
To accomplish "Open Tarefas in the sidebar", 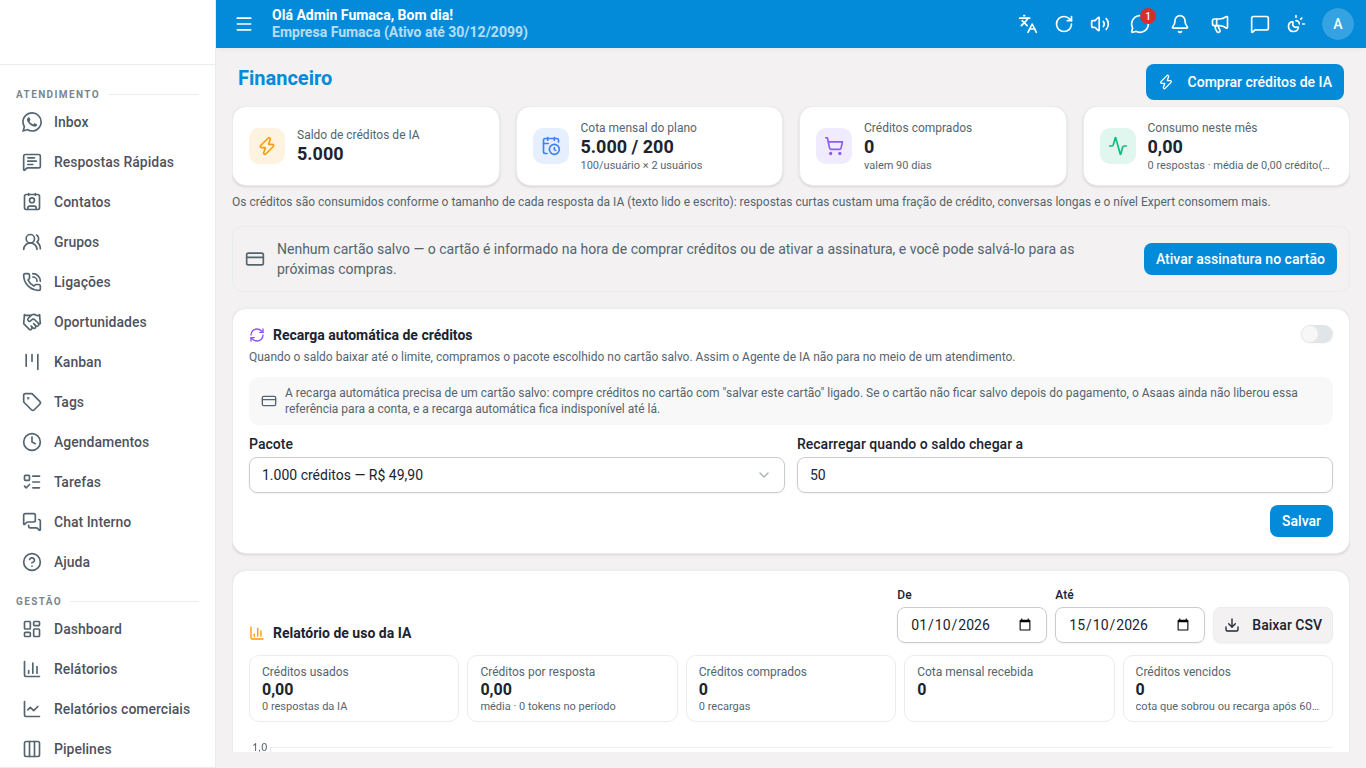I will click(108, 482).
